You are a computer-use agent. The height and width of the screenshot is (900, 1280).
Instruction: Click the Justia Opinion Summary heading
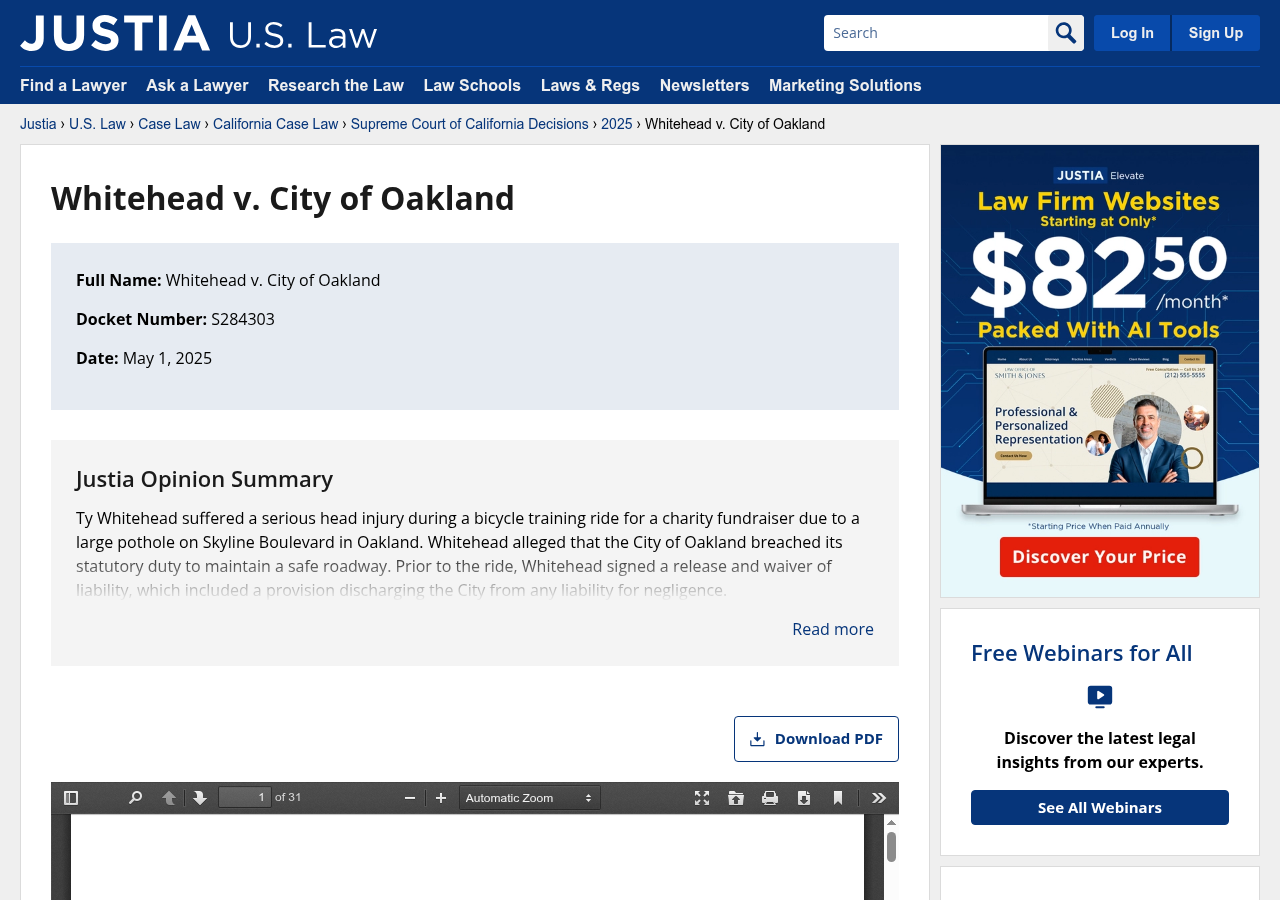click(x=204, y=479)
